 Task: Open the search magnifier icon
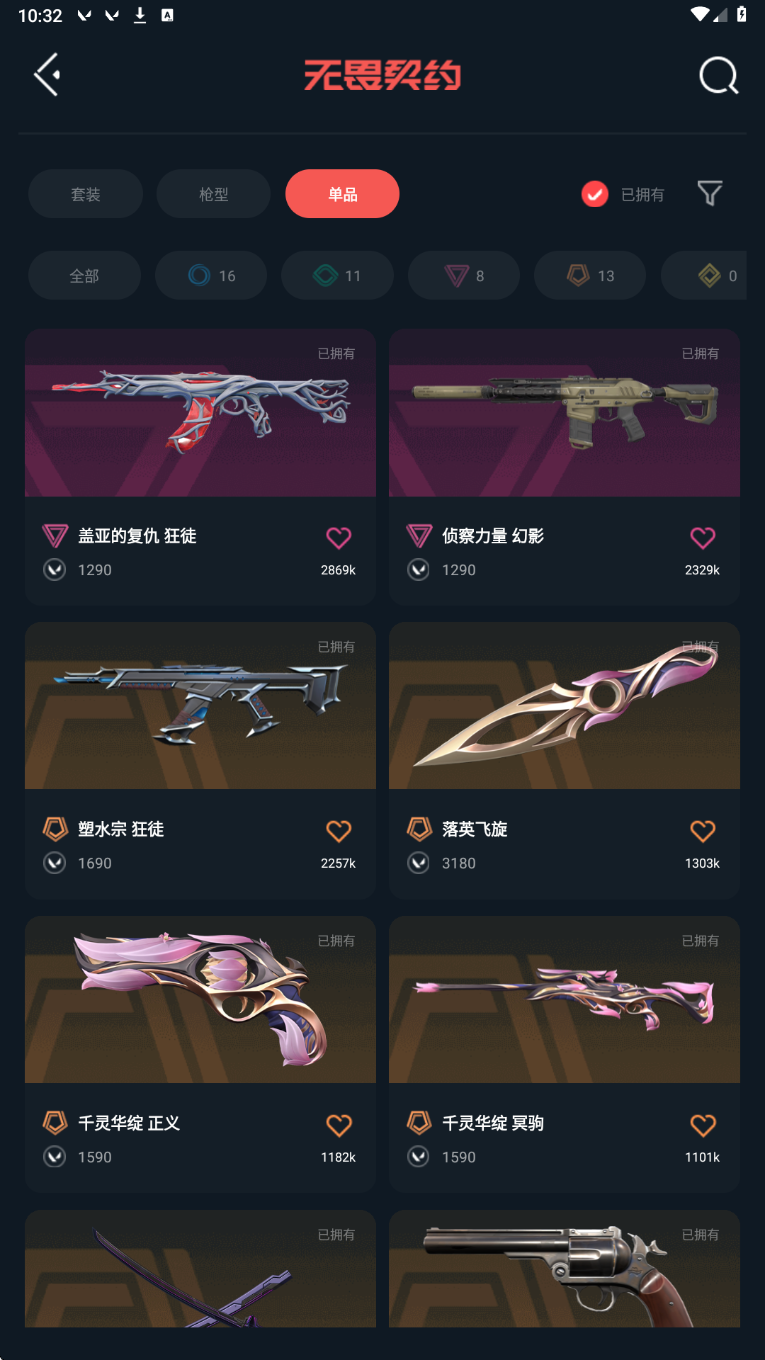(x=718, y=75)
